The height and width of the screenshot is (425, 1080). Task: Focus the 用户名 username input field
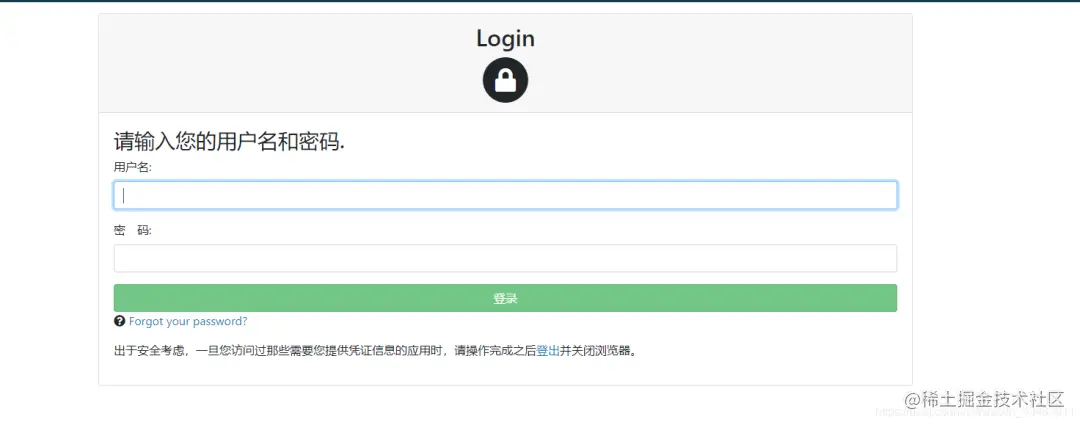coord(505,195)
